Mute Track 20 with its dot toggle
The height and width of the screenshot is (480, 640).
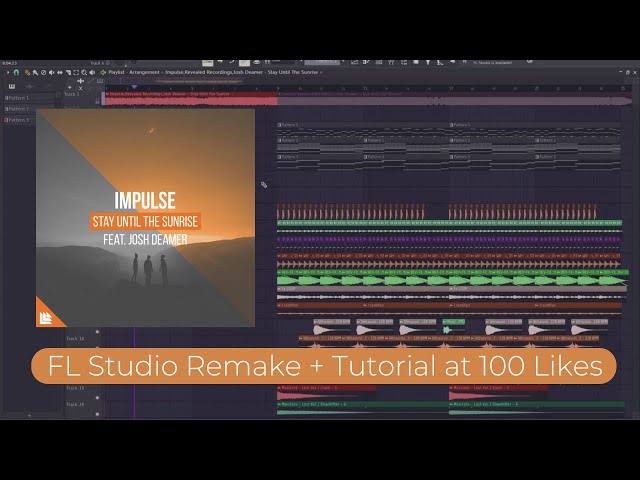tap(97, 414)
